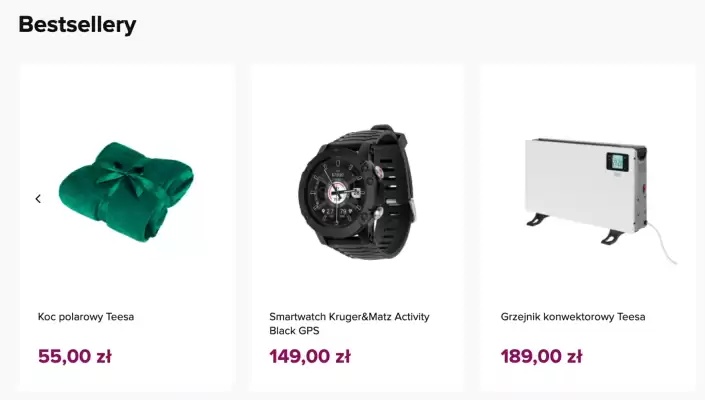Click the smartwatch's round dial face
The image size is (705, 400).
[x=336, y=191]
